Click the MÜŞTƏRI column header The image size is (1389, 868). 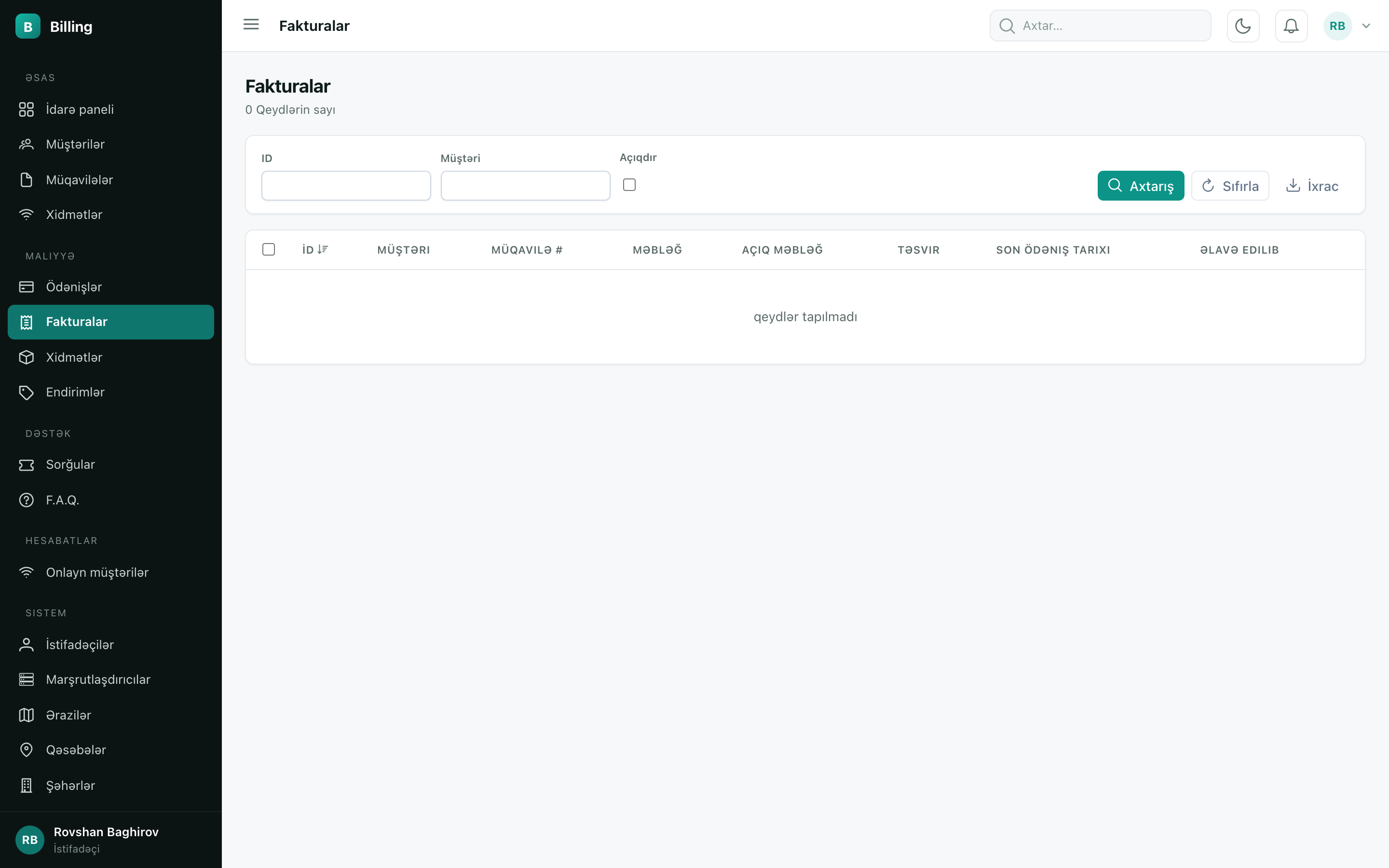click(404, 250)
